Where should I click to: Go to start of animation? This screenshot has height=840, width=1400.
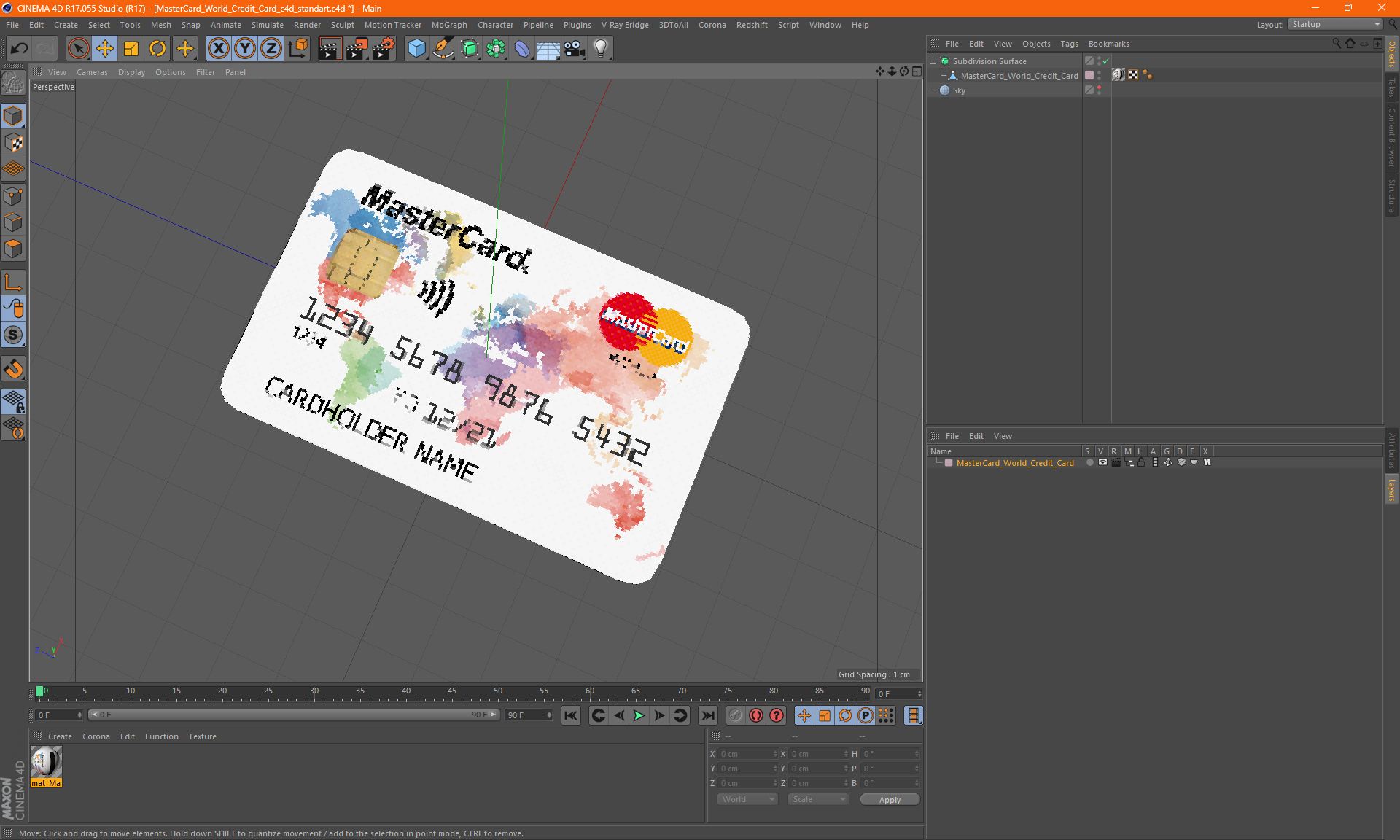pos(571,715)
